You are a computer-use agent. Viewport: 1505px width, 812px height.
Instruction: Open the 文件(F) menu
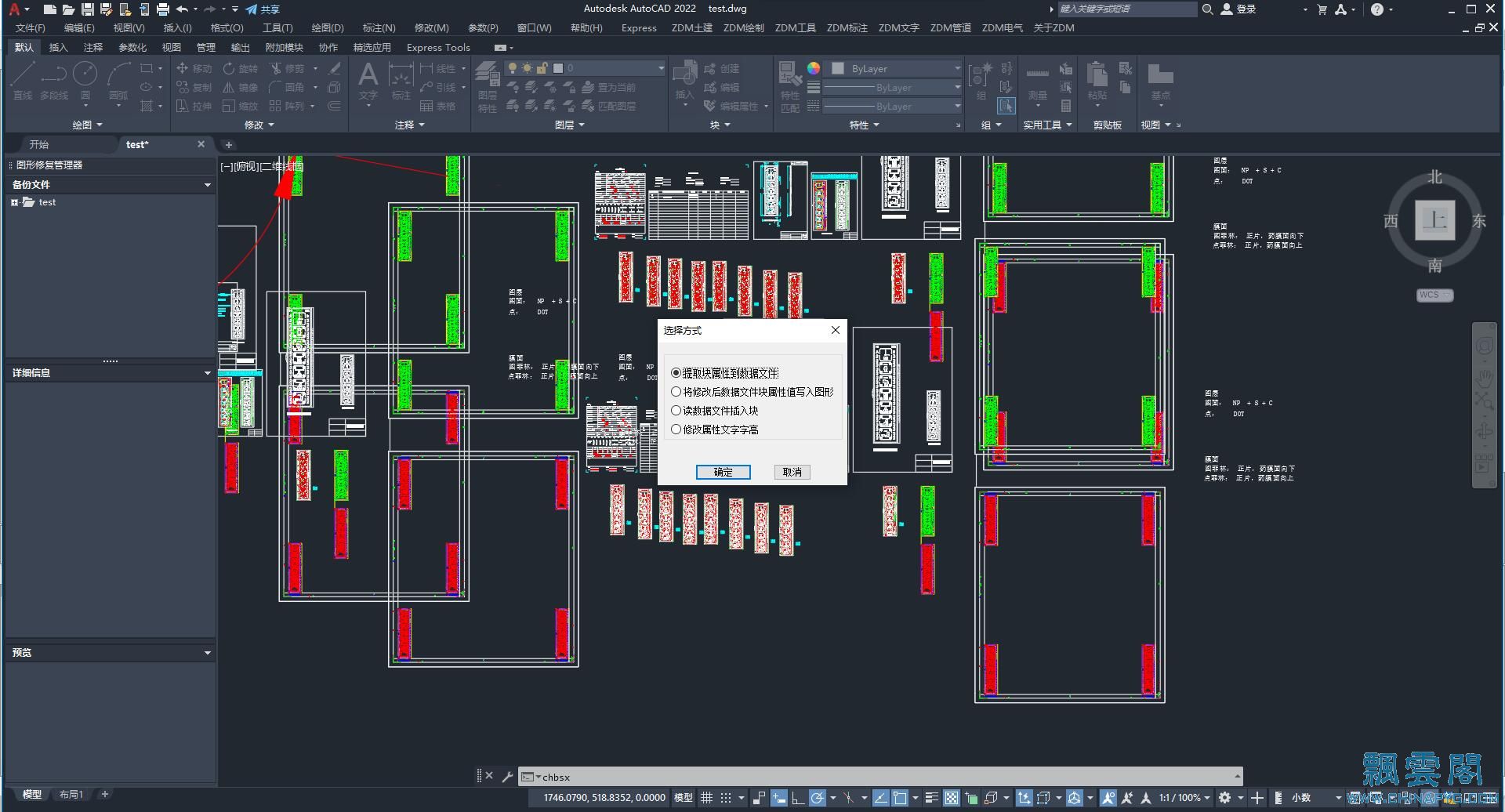tap(31, 27)
